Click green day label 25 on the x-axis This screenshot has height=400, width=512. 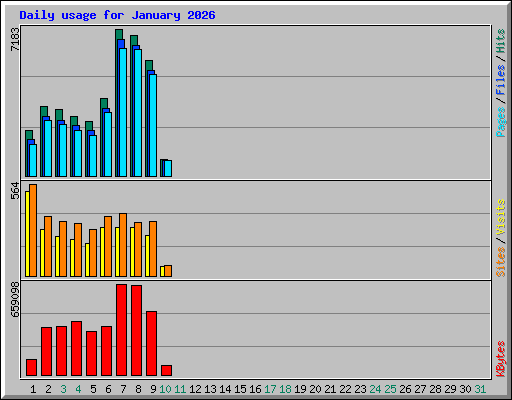pos(390,389)
